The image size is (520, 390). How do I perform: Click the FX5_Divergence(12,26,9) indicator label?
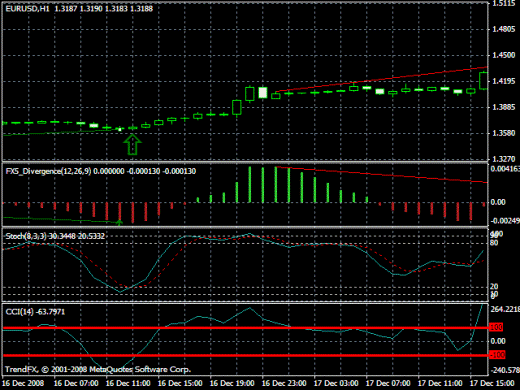click(48, 171)
